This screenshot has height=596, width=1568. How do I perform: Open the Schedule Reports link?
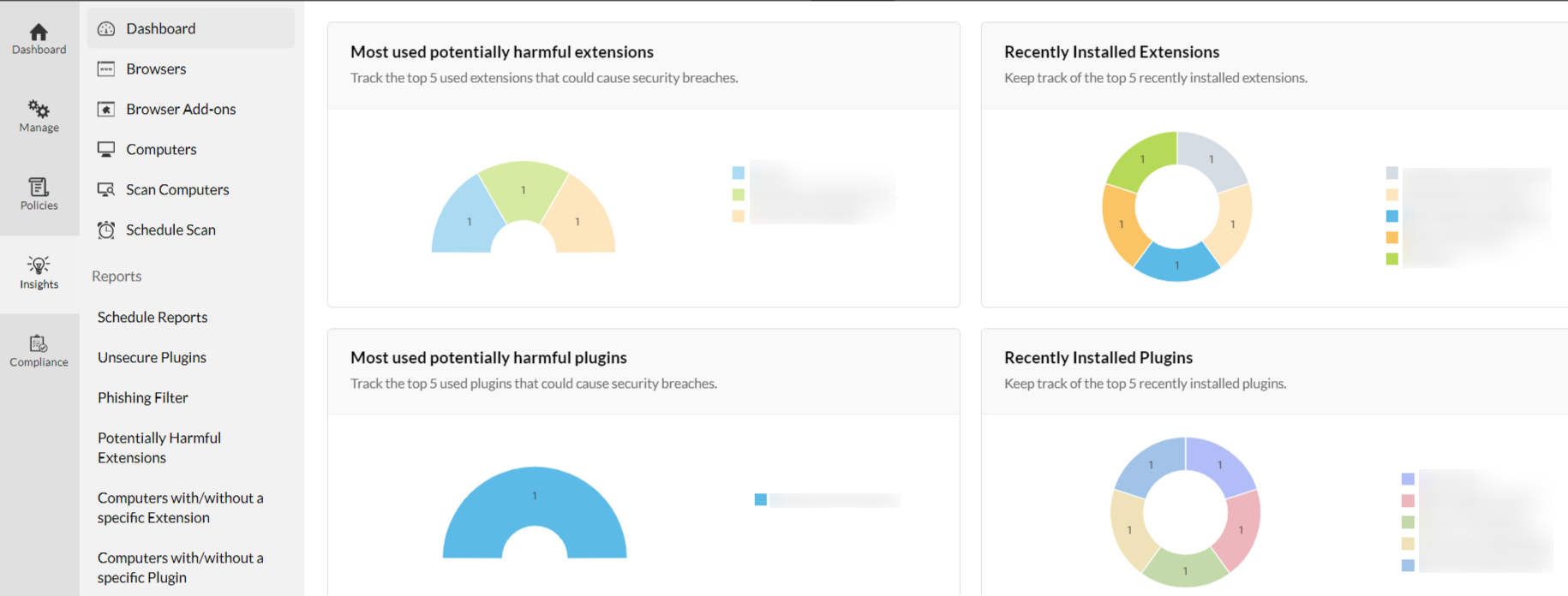tap(153, 318)
